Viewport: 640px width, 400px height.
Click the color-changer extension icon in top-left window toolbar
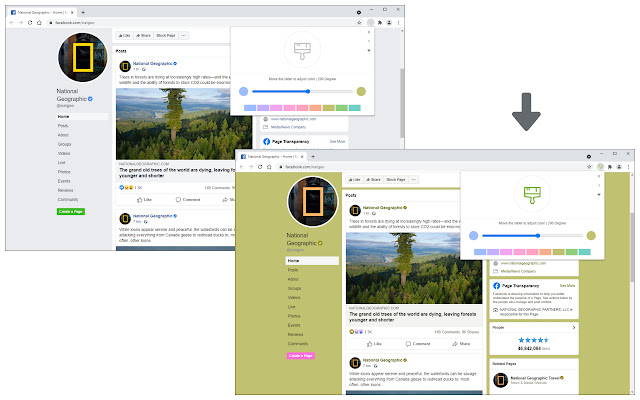tap(370, 22)
